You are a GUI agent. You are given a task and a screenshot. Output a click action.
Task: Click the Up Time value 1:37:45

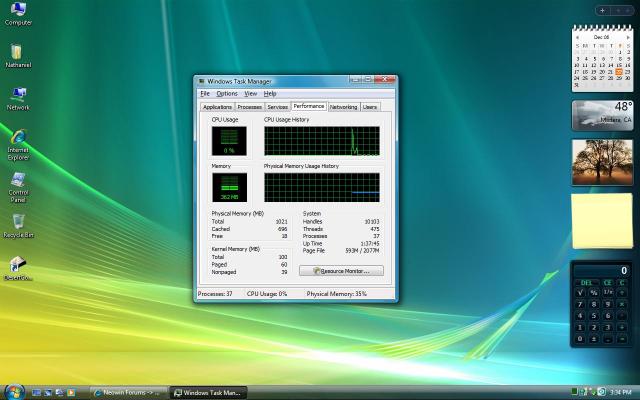tap(370, 243)
